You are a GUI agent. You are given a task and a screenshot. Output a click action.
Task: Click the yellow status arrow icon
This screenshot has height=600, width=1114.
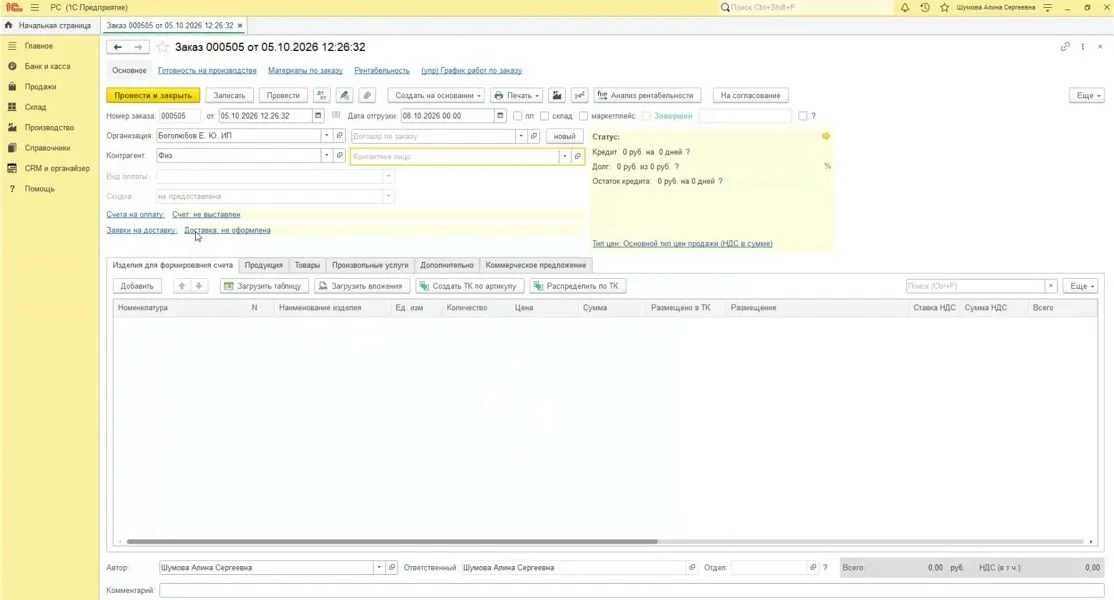coord(826,136)
